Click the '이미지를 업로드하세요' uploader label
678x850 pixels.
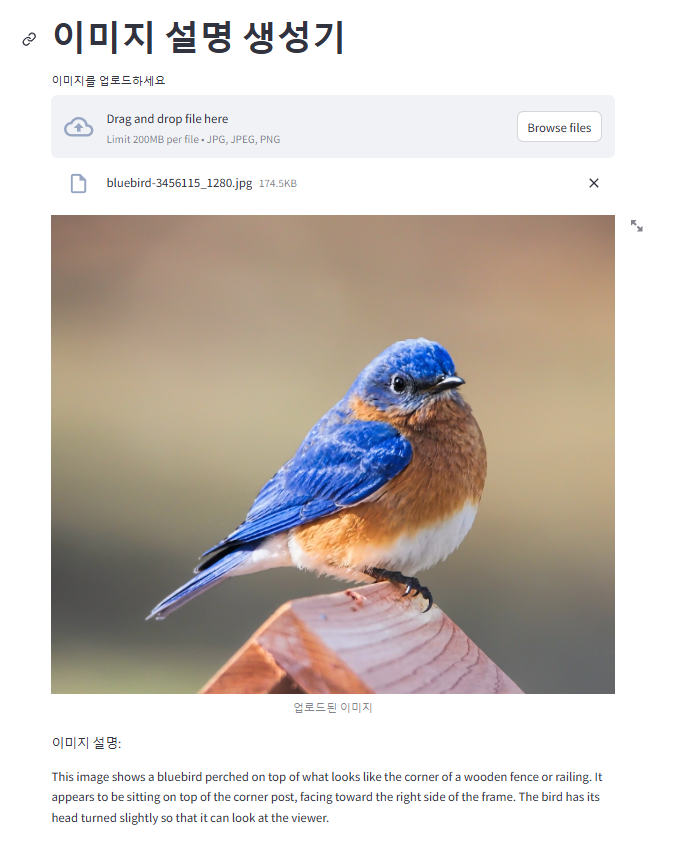click(108, 80)
